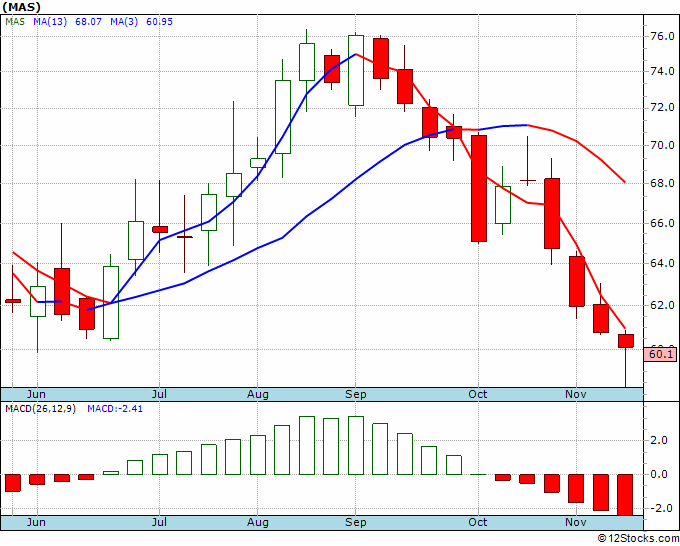Click Jun on the price chart axis
The height and width of the screenshot is (546, 680).
click(x=36, y=394)
